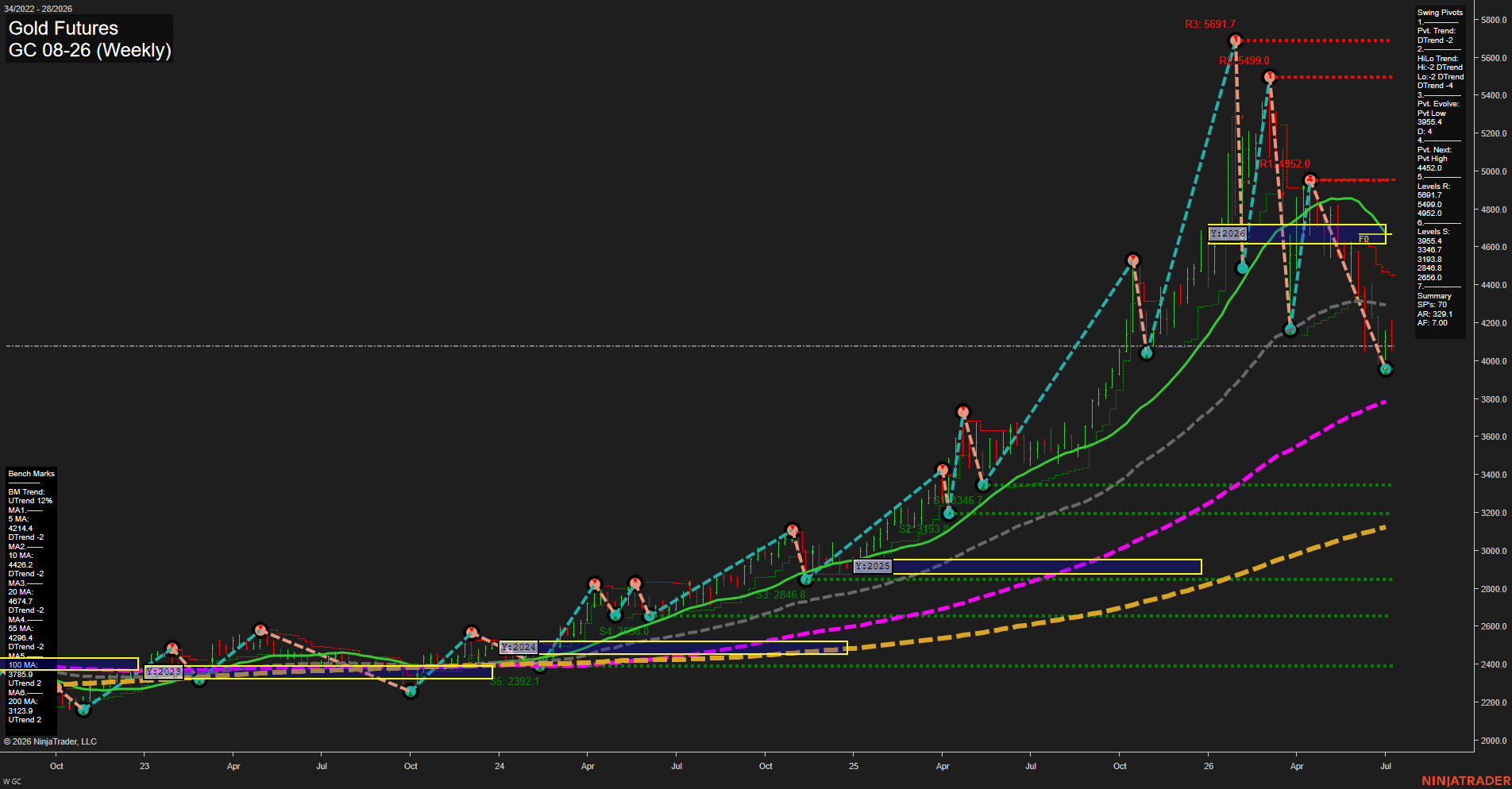Viewport: 1512px width, 789px height.
Task: Click the swing high pivot marker at 5499.0
Action: 1269,77
